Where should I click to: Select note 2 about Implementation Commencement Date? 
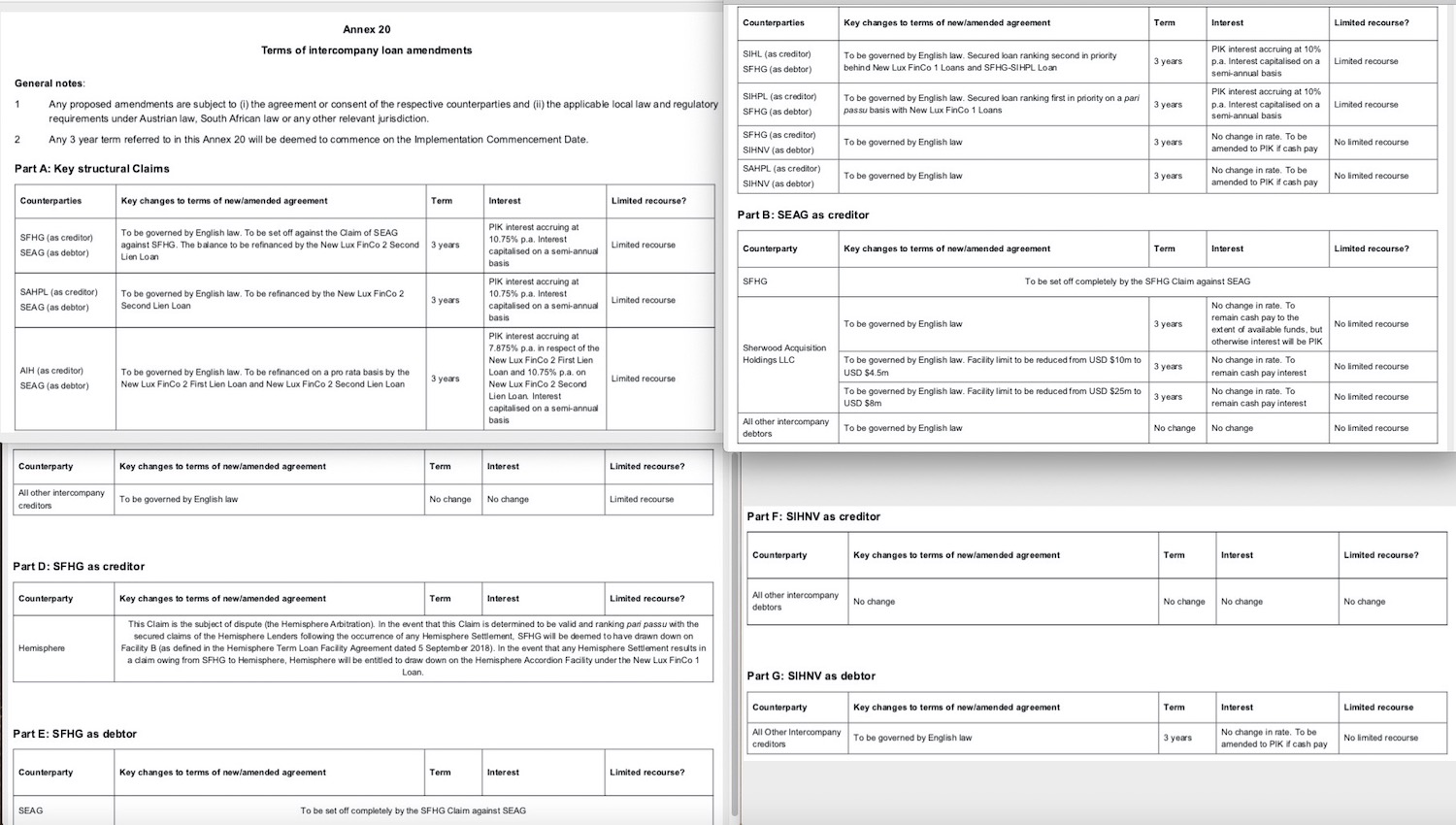318,140
